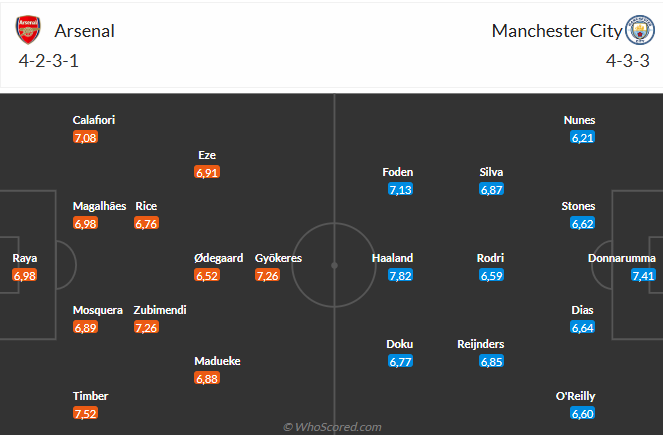Viewport: 663px width, 435px height.
Task: Click Calafiori's 7,08 rating badge
Action: (85, 137)
